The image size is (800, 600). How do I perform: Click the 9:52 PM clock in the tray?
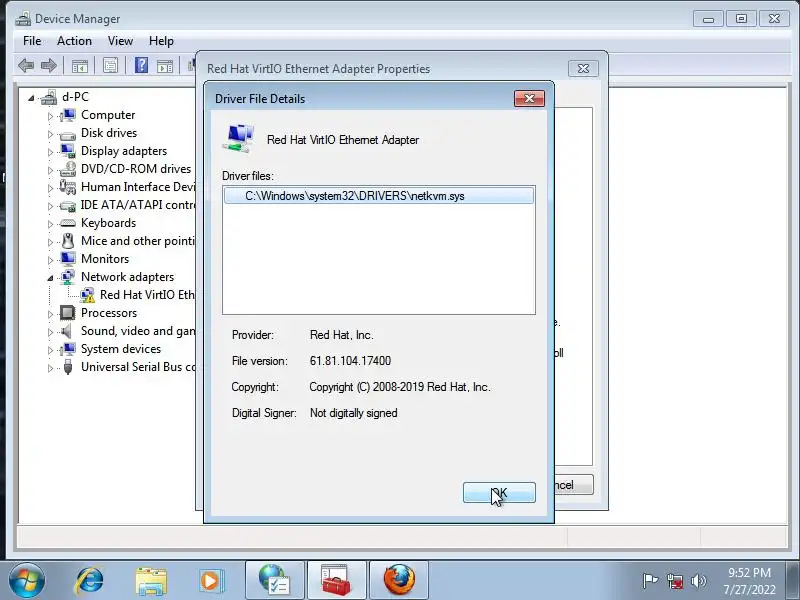pyautogui.click(x=749, y=572)
